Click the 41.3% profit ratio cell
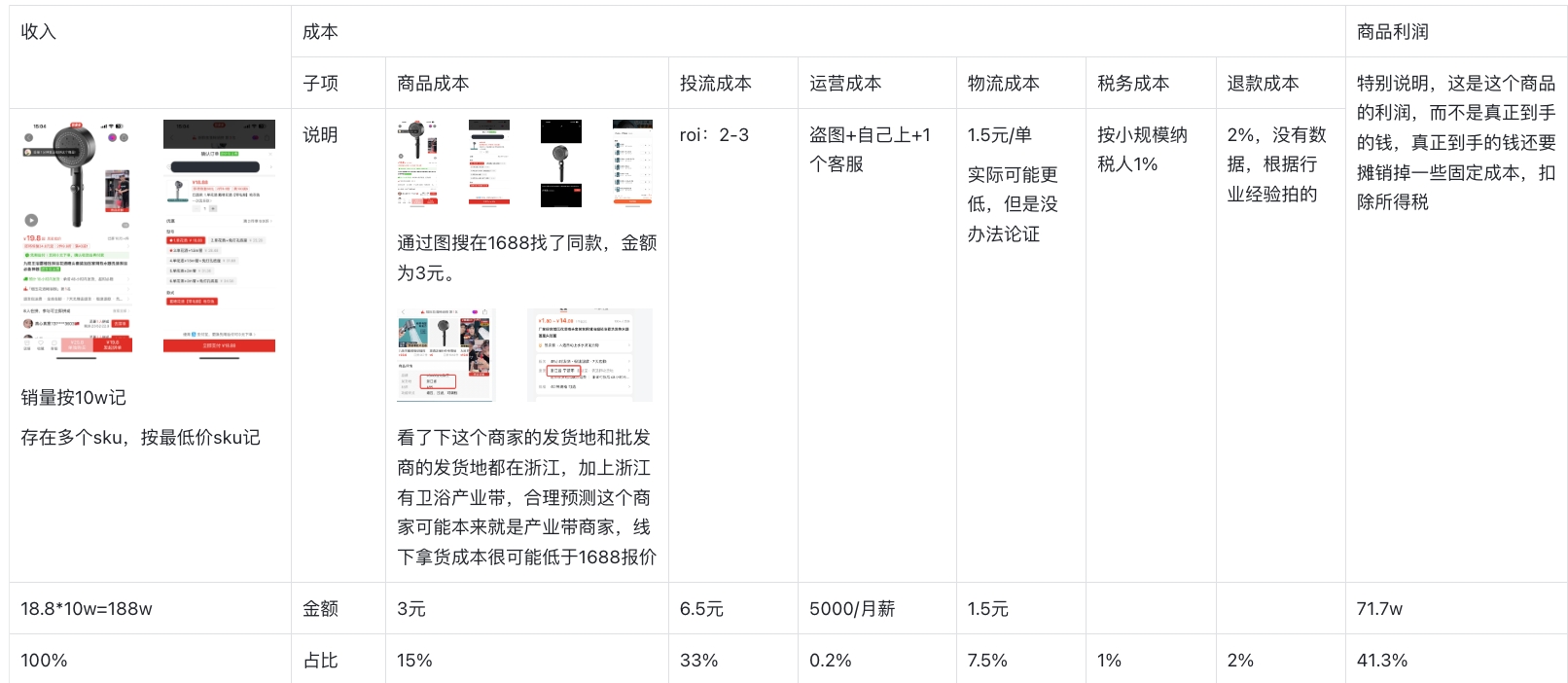This screenshot has width=1568, height=683. [x=1381, y=660]
